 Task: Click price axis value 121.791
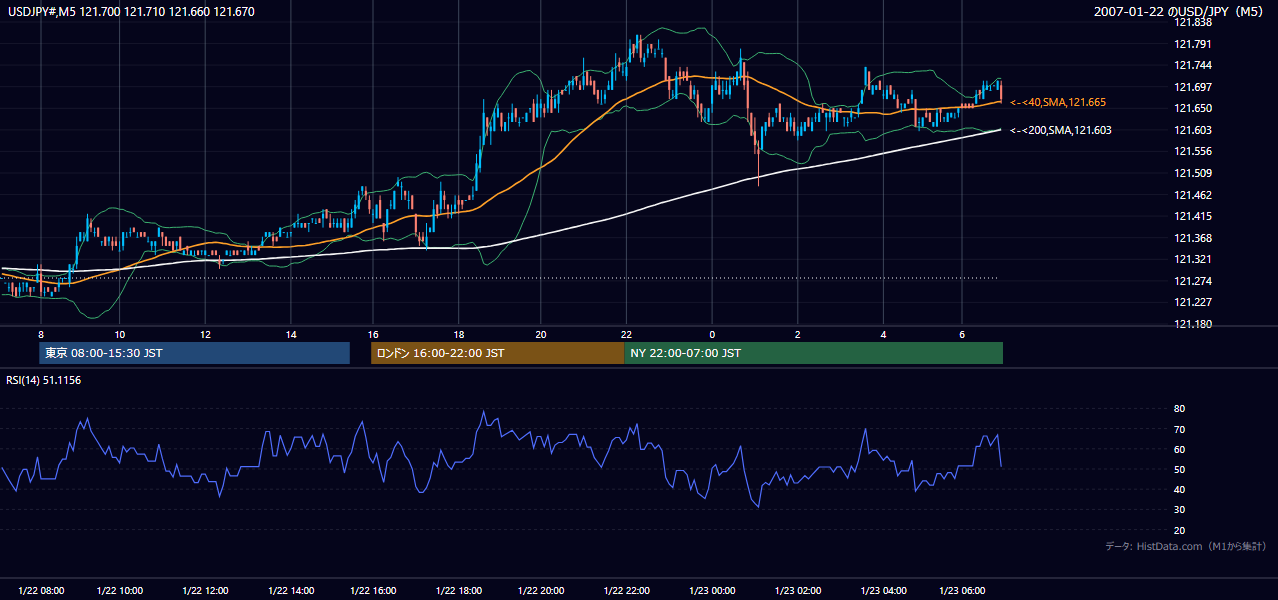(1193, 44)
